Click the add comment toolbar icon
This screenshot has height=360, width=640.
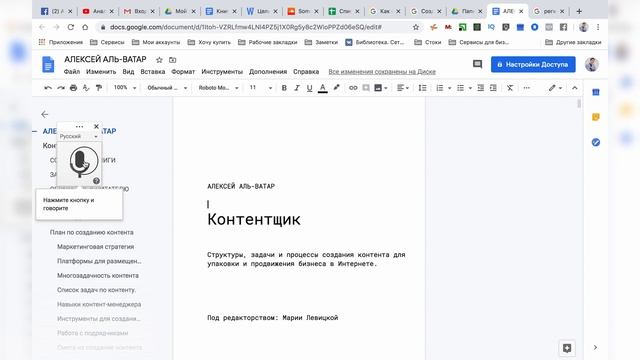[x=366, y=88]
